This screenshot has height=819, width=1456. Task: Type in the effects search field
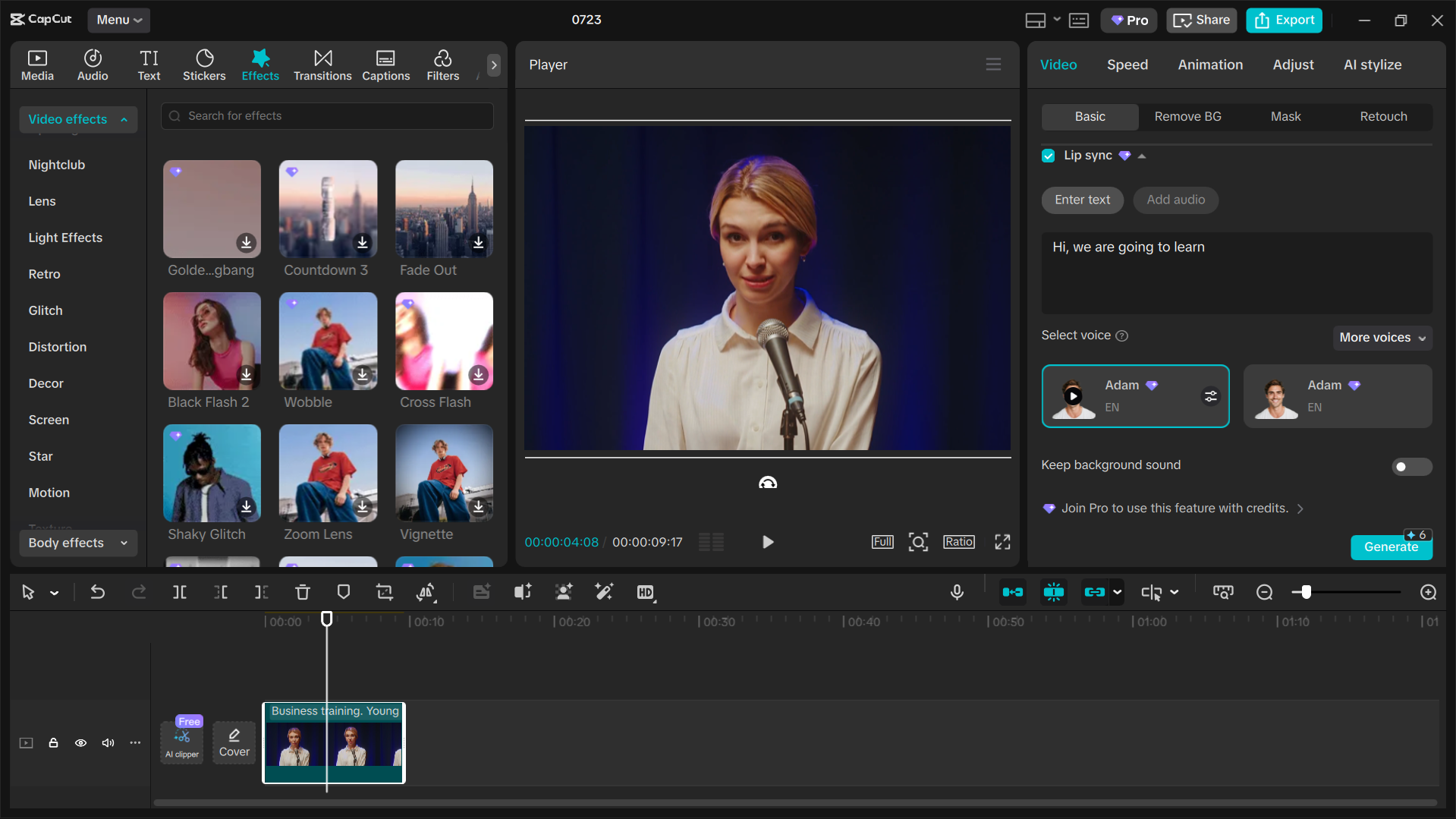(x=326, y=115)
